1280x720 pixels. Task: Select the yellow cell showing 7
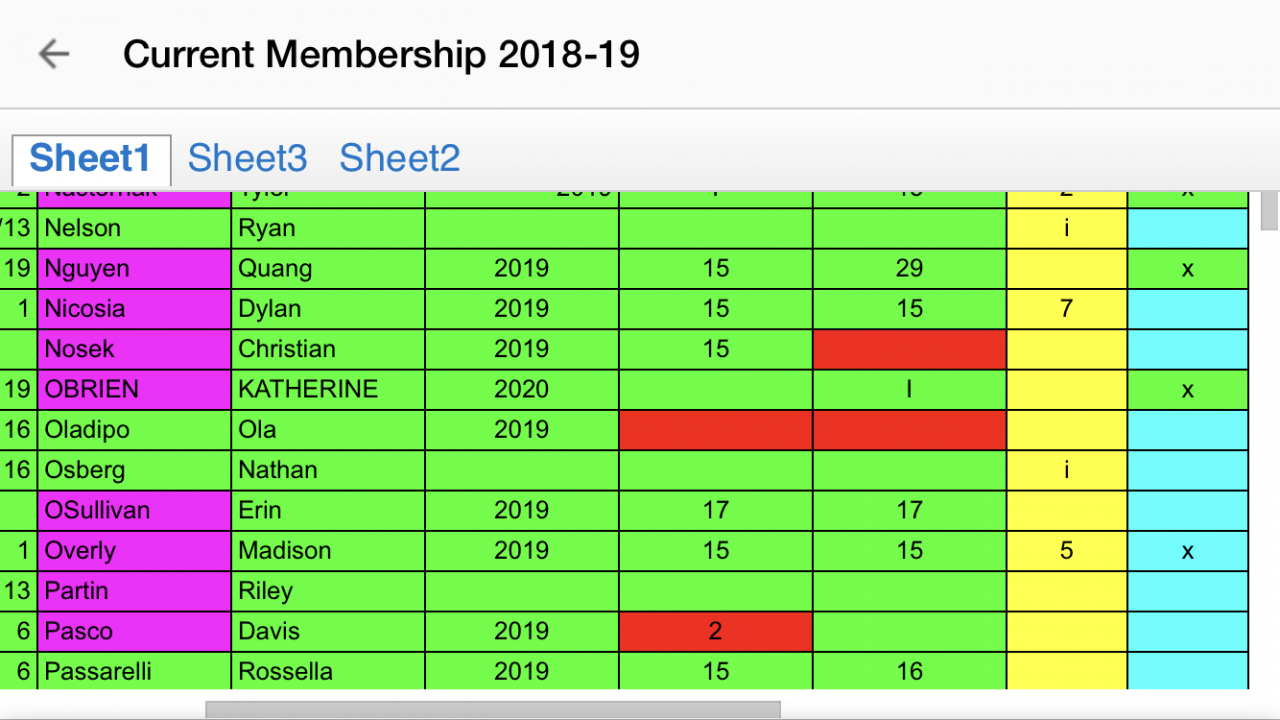pos(1066,309)
